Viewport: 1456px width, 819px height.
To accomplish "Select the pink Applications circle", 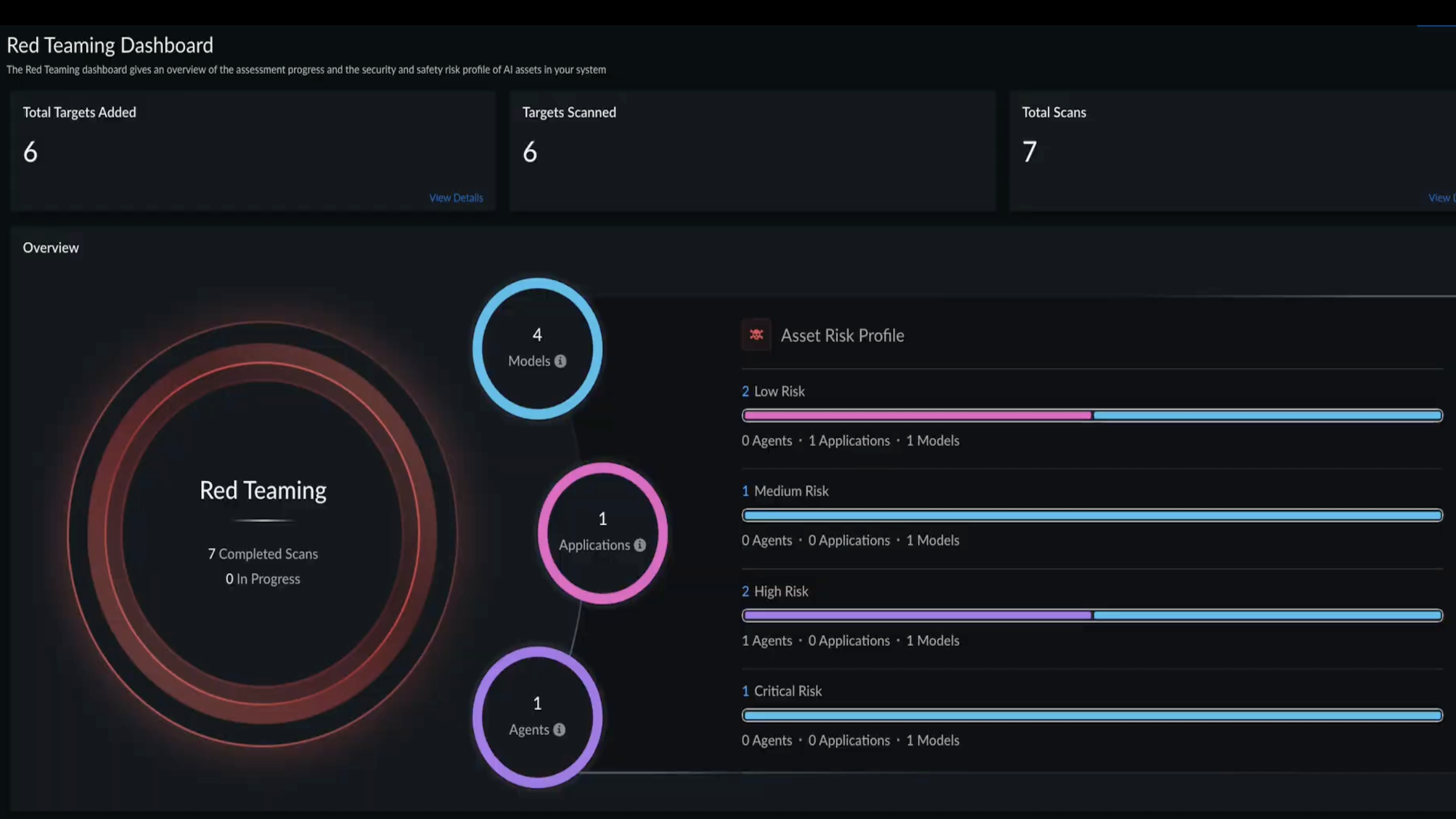I will [x=602, y=532].
